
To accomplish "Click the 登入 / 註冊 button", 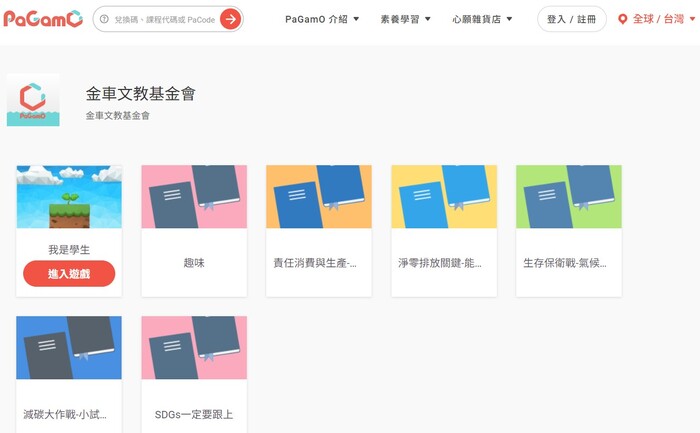I will click(571, 19).
